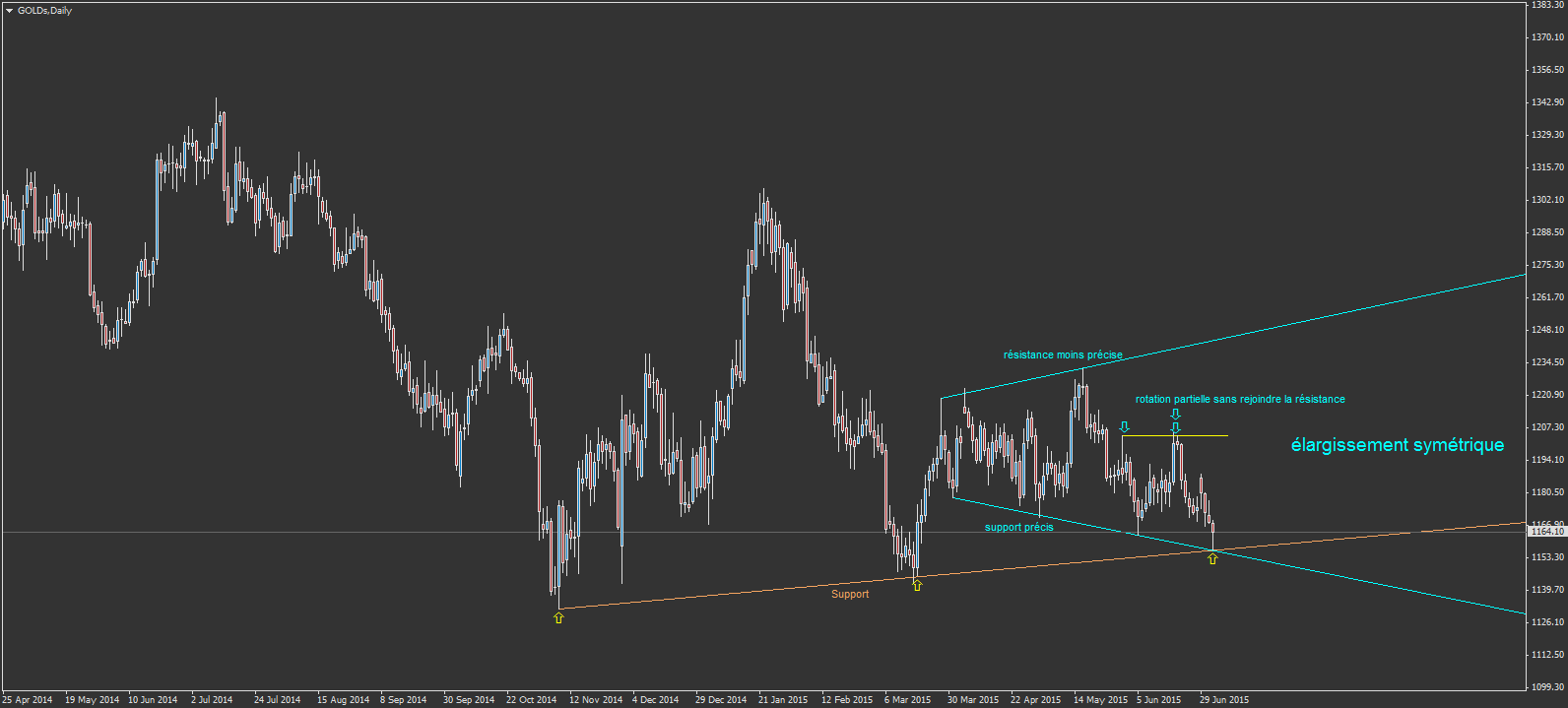Click the 1139.70 price axis label
1568x708 pixels.
coord(1547,590)
